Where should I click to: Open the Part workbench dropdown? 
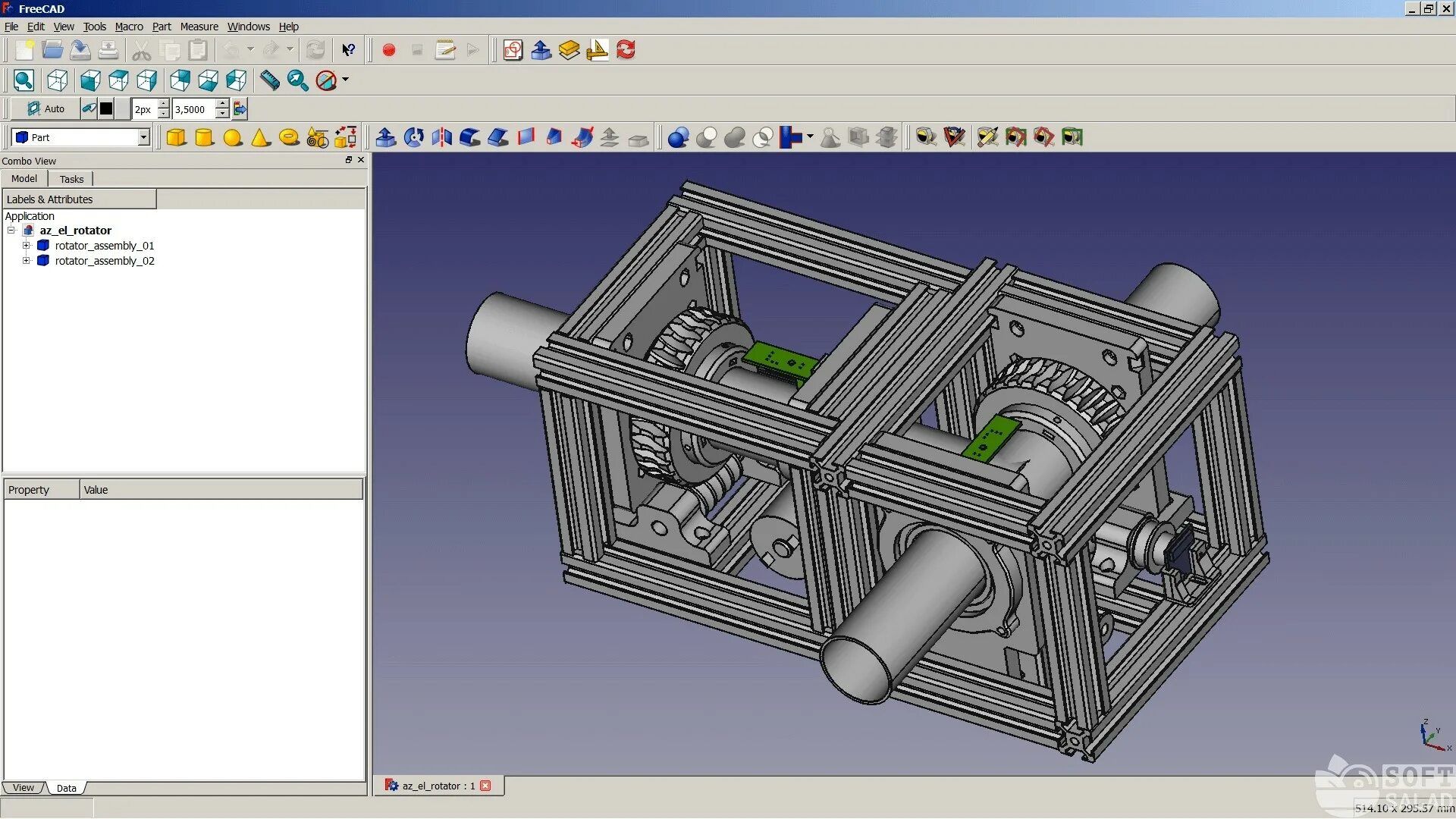coord(143,137)
